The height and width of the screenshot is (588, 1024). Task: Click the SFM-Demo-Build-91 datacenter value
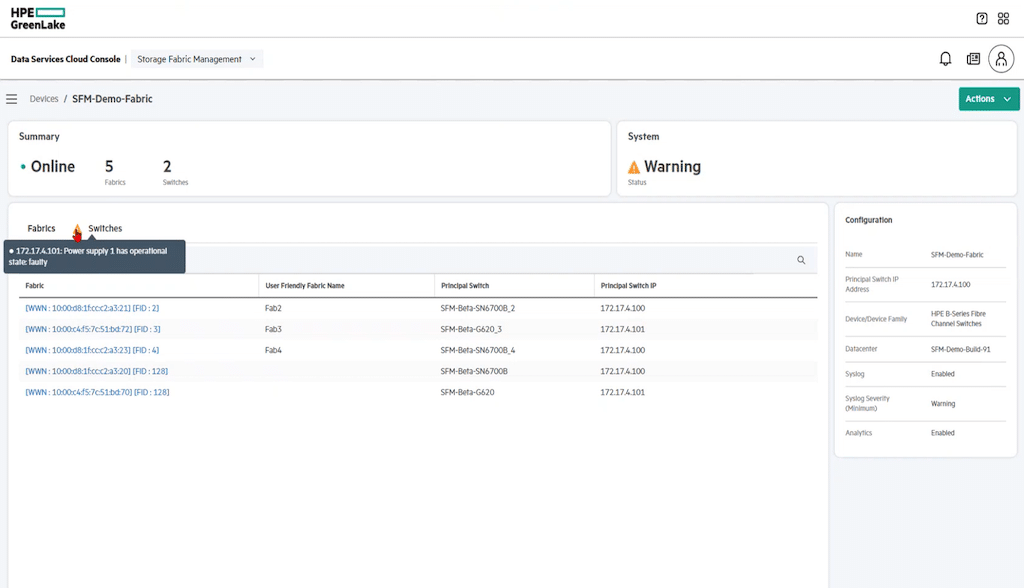[960, 349]
